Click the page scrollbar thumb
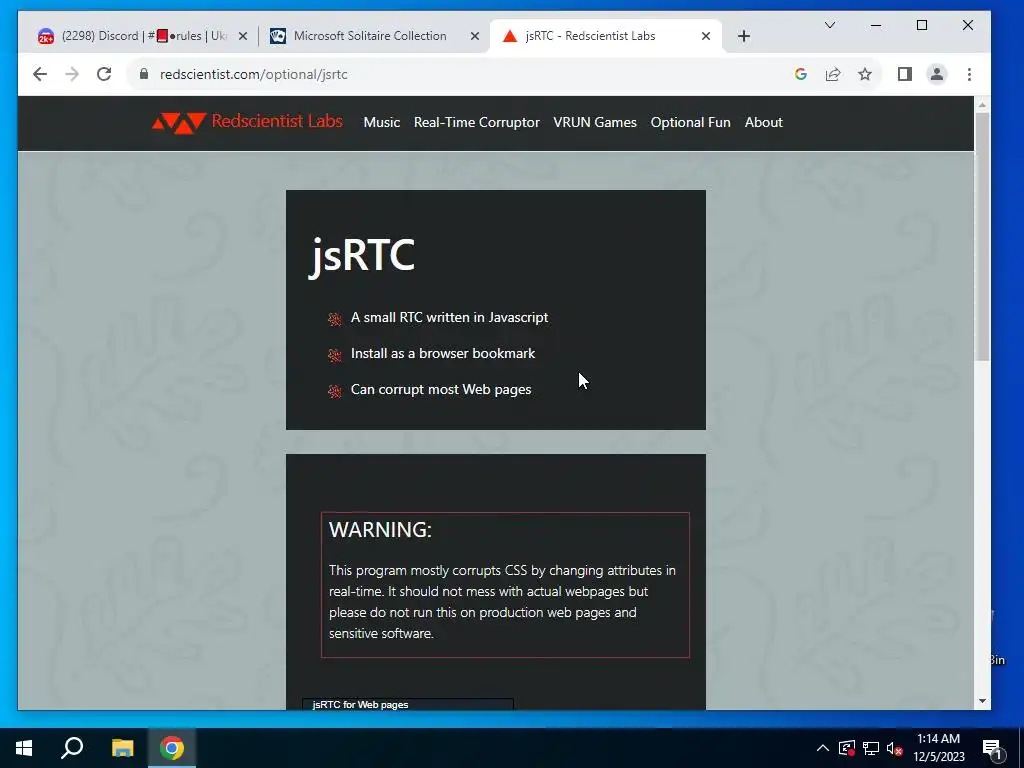1024x768 pixels. point(982,236)
